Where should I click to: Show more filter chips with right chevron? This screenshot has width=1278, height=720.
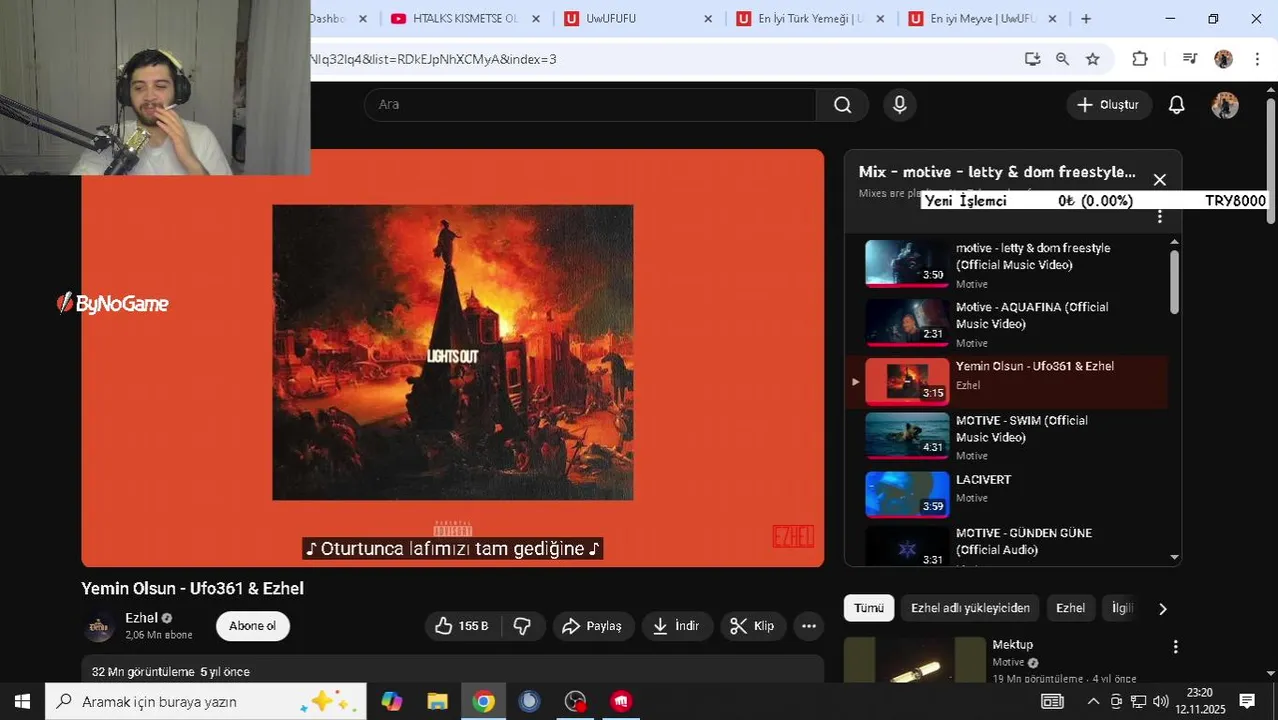click(x=1162, y=608)
